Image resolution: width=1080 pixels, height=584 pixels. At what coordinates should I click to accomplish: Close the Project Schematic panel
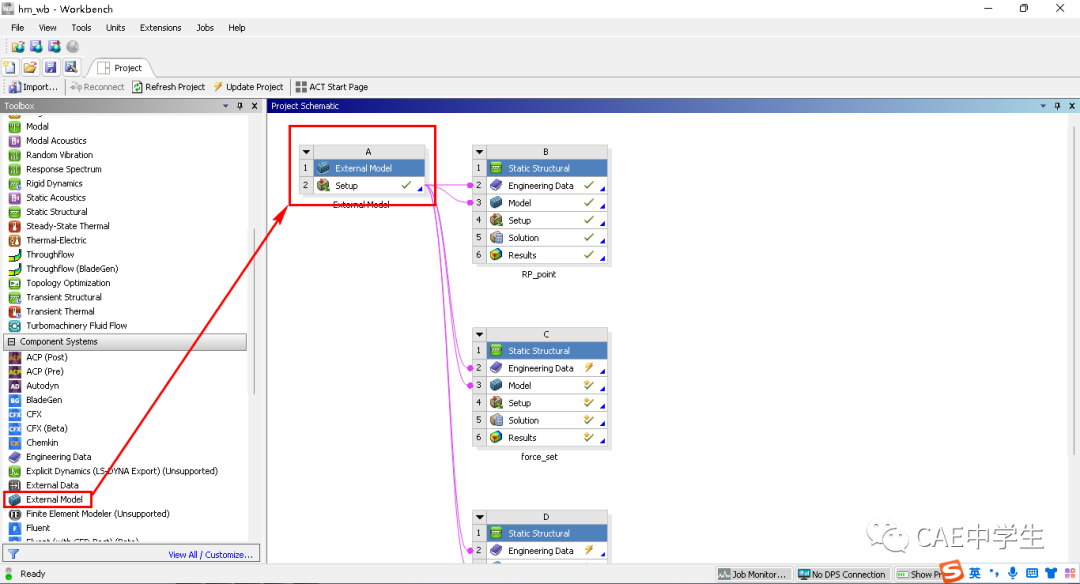[x=1072, y=106]
